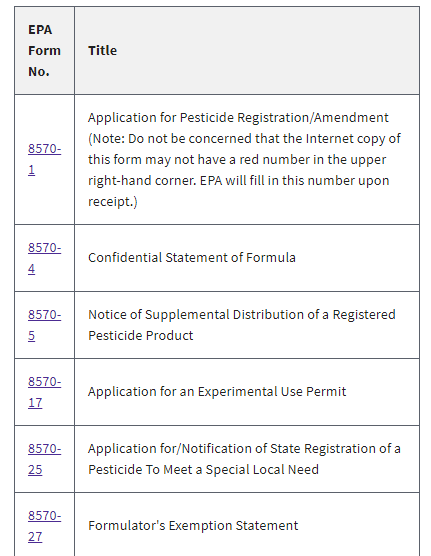
Task: Select 'Application for an Experimental Use Permit' title
Action: pyautogui.click(x=217, y=391)
